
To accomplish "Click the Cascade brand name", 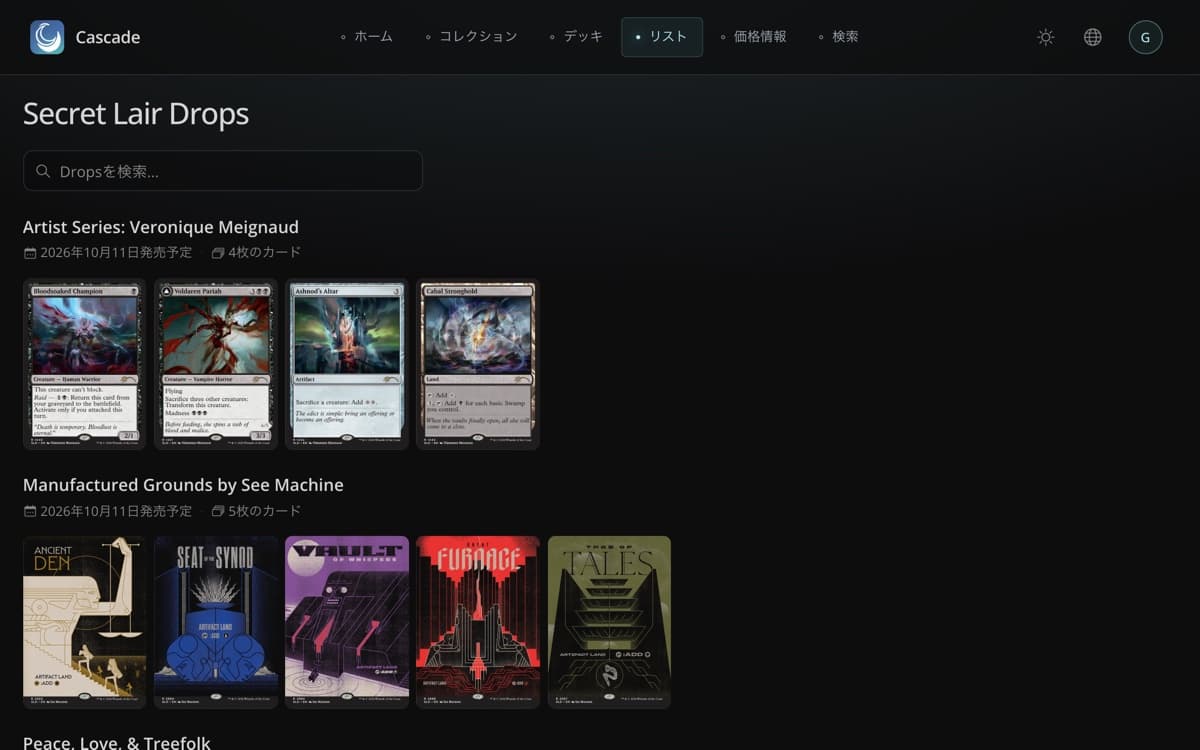I will (108, 38).
